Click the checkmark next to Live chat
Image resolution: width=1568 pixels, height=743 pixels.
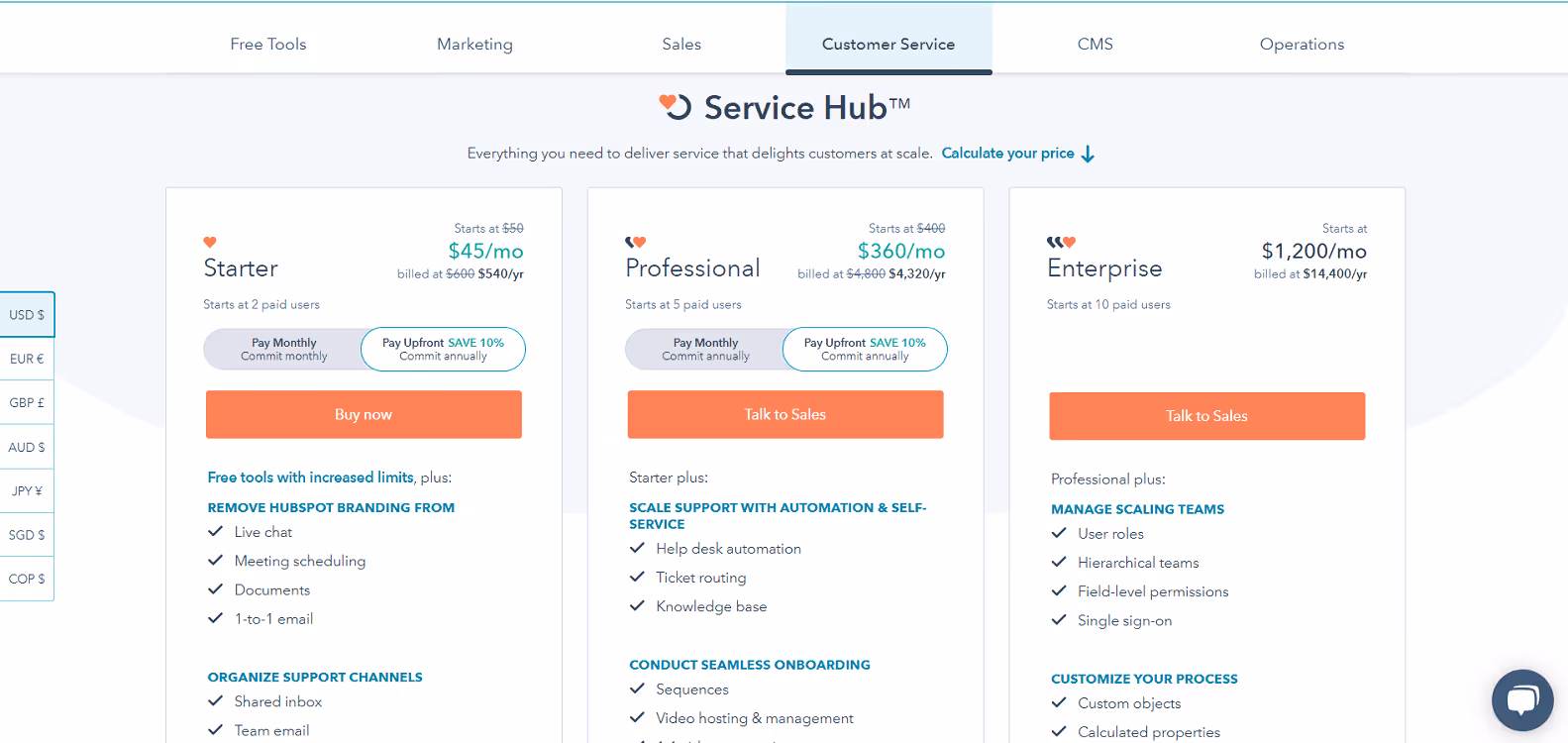[x=215, y=532]
